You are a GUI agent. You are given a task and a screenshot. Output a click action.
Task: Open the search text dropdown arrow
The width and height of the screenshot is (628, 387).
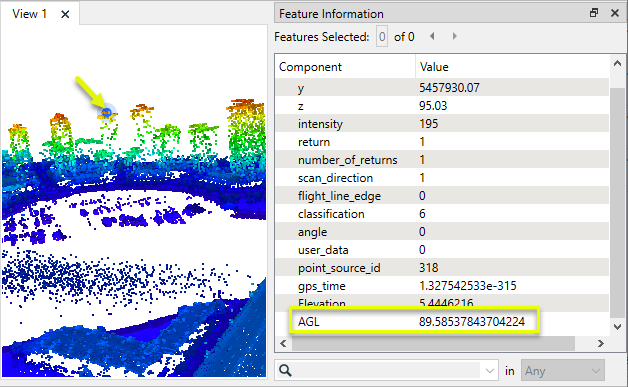(489, 371)
